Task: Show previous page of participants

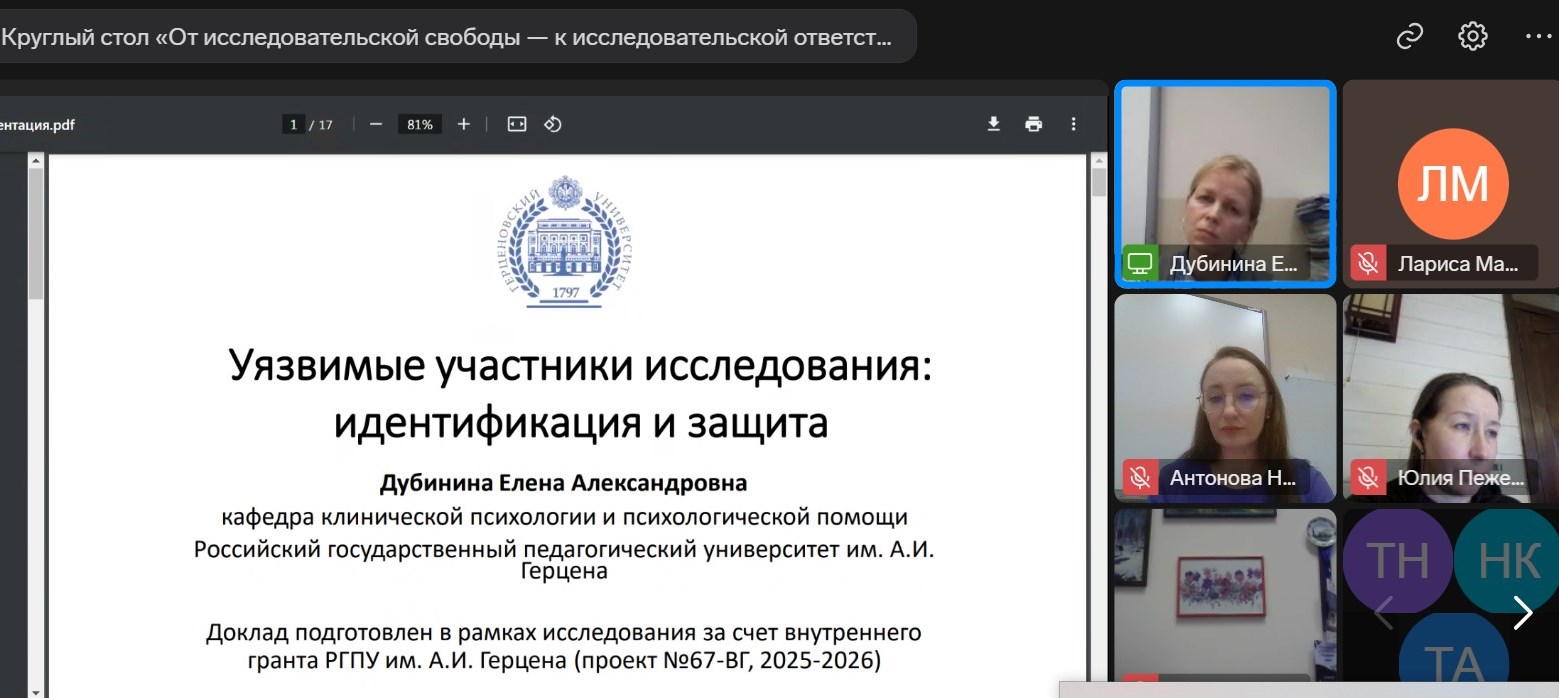Action: click(x=1383, y=612)
